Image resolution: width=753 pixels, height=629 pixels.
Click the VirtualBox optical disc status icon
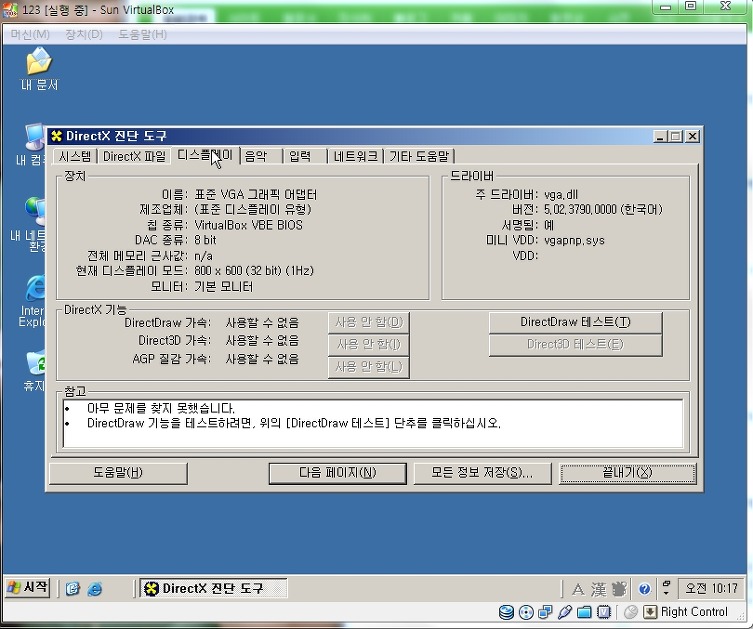pyautogui.click(x=526, y=612)
